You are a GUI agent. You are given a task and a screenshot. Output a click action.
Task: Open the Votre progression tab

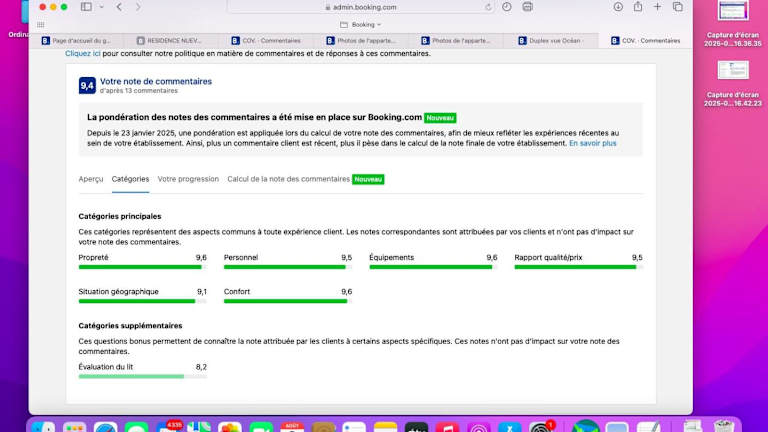click(188, 179)
